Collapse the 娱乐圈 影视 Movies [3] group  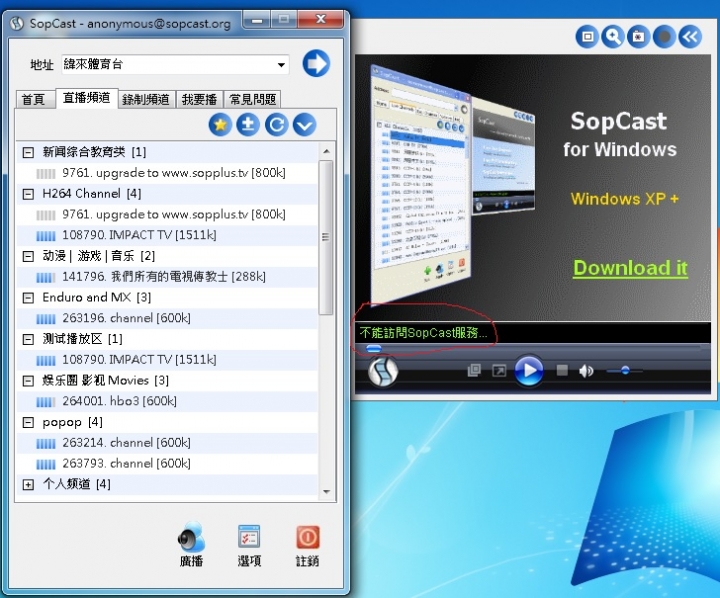[x=28, y=381]
